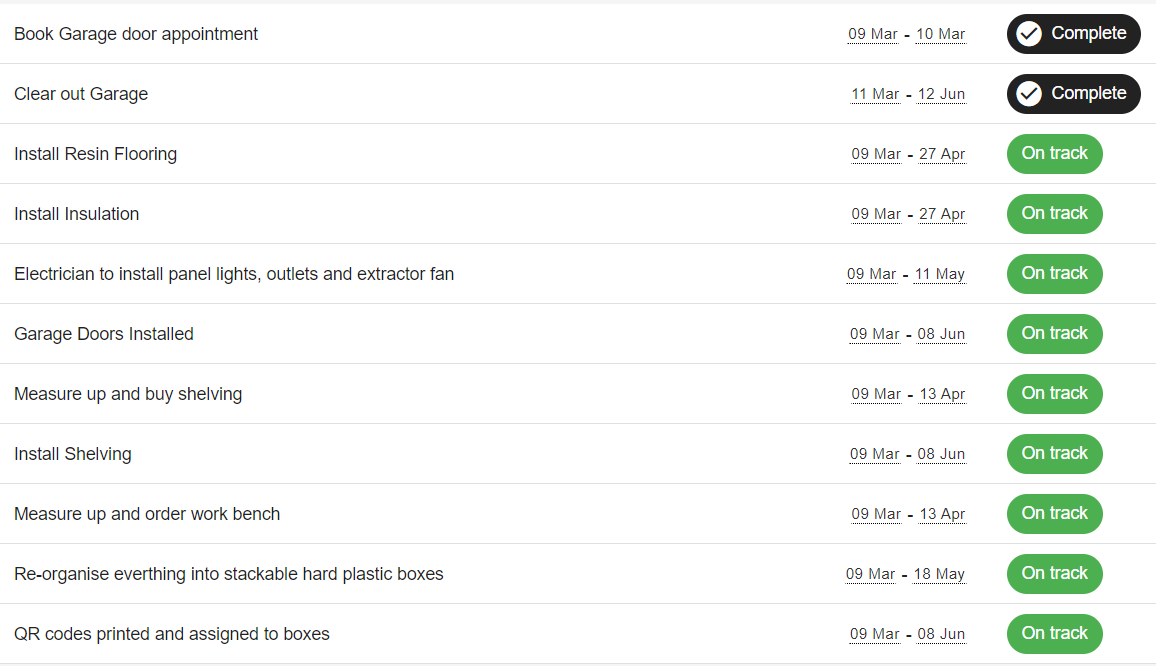Change On track status for Install Resin Flooring

(x=1054, y=154)
